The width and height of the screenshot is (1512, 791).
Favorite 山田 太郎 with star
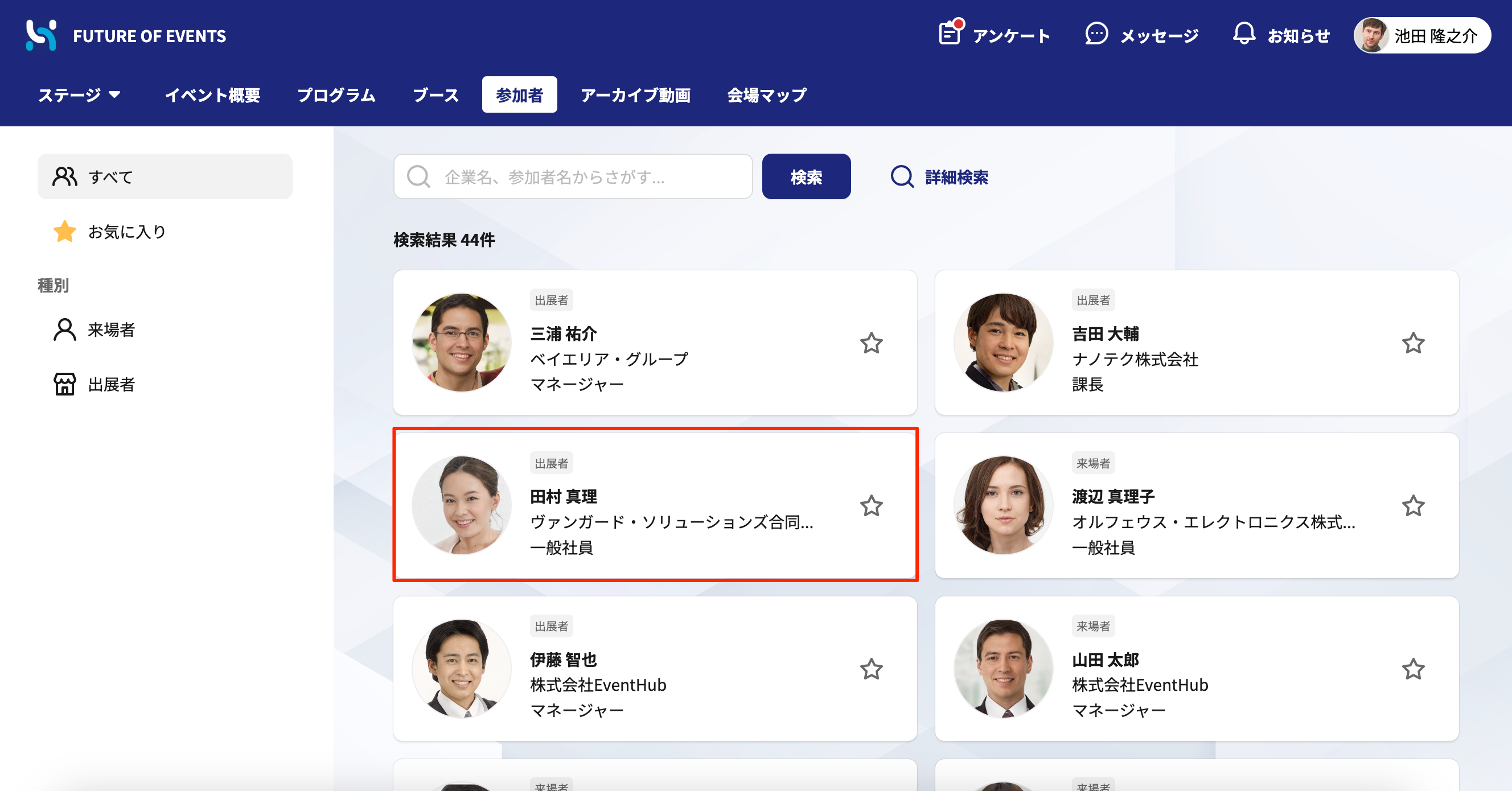coord(1414,669)
